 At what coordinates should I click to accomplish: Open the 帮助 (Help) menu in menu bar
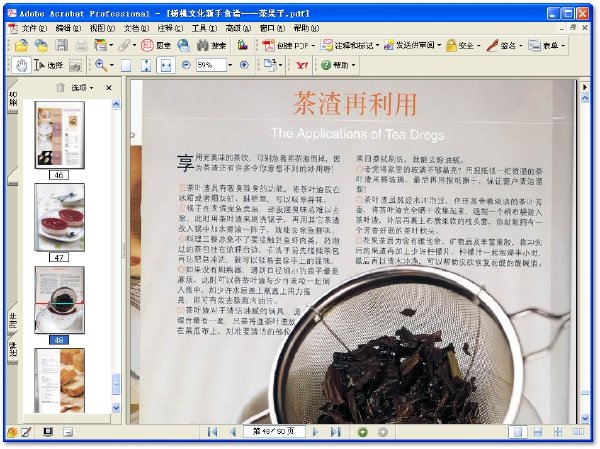[x=306, y=28]
